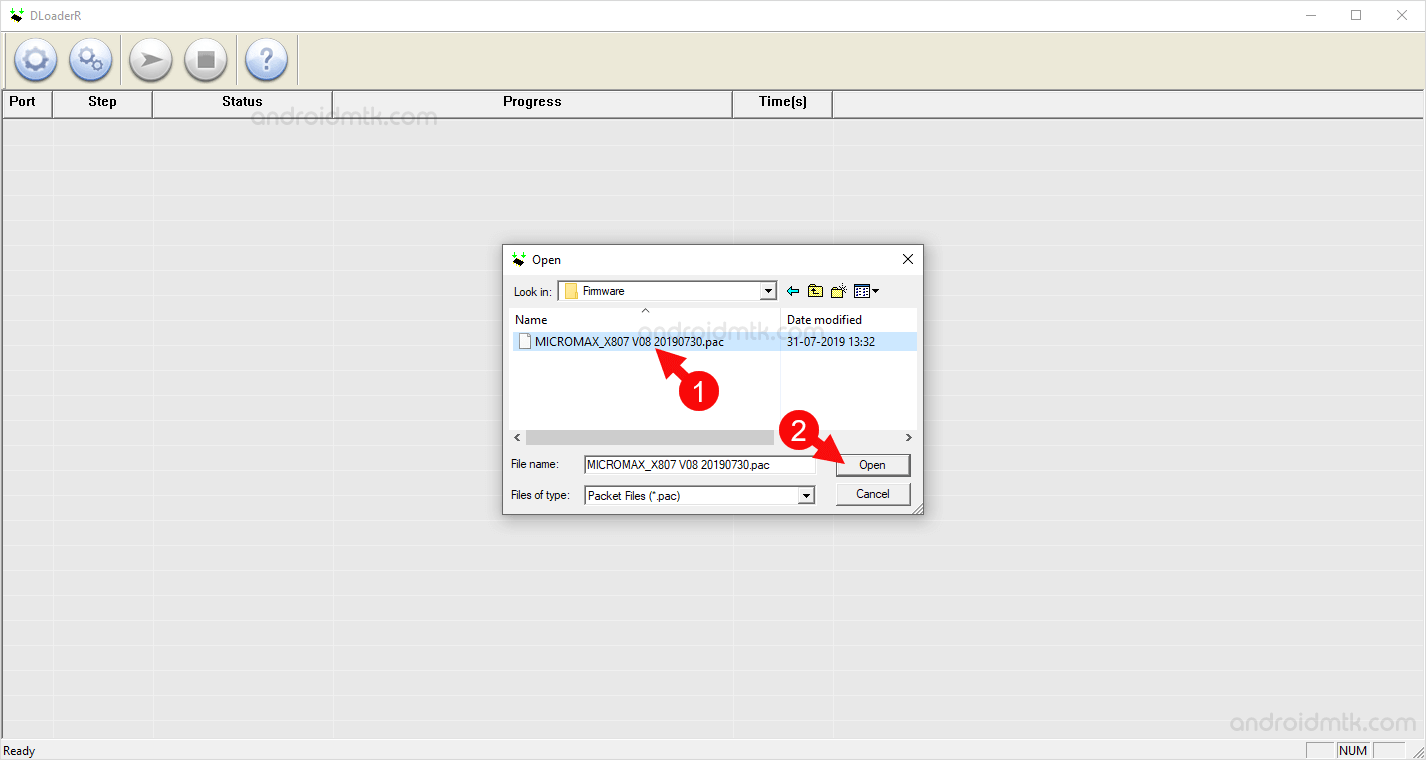
Task: Close the DLoaderR main window
Action: (x=1402, y=15)
